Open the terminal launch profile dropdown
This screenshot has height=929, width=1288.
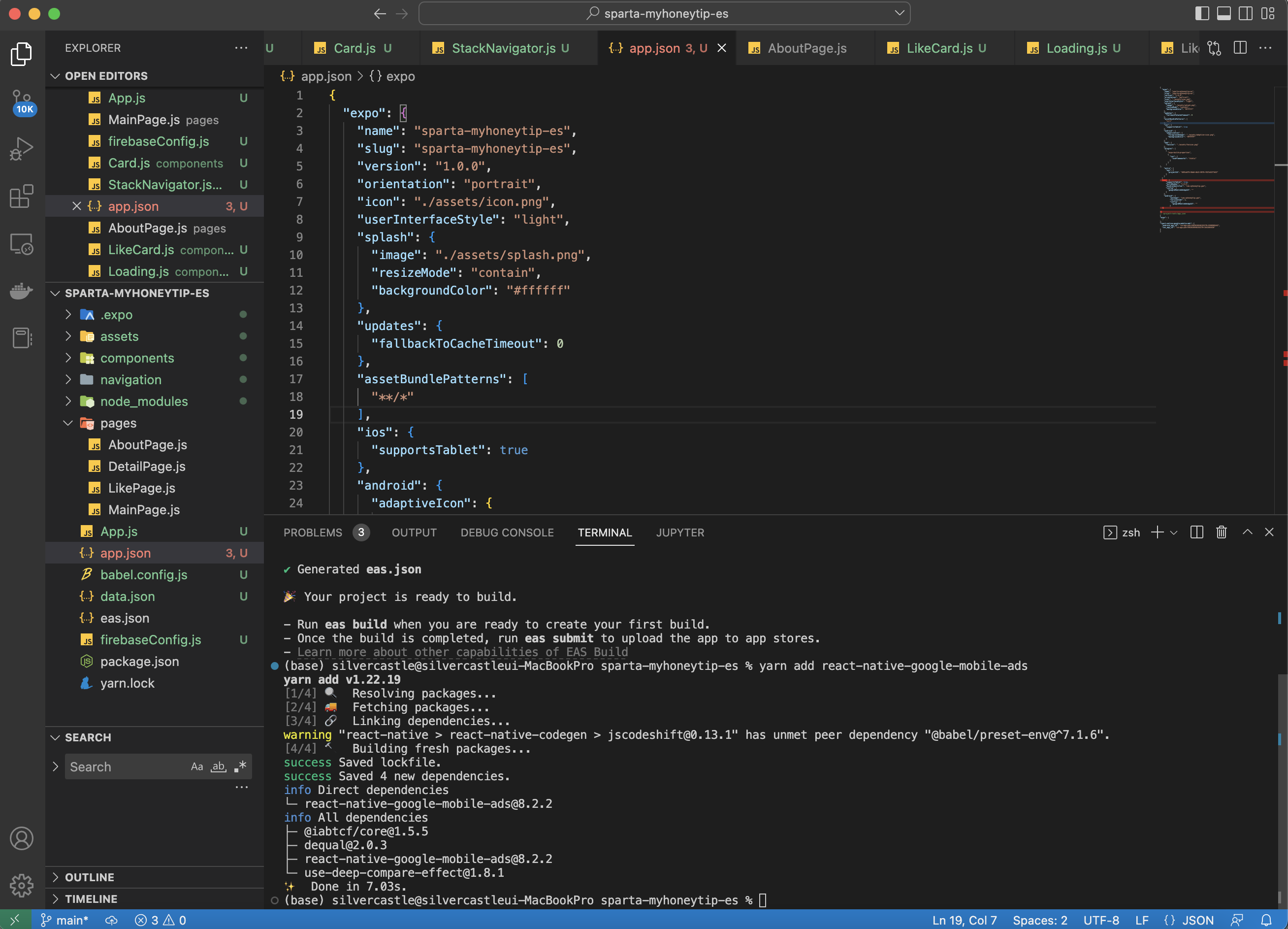[1174, 532]
